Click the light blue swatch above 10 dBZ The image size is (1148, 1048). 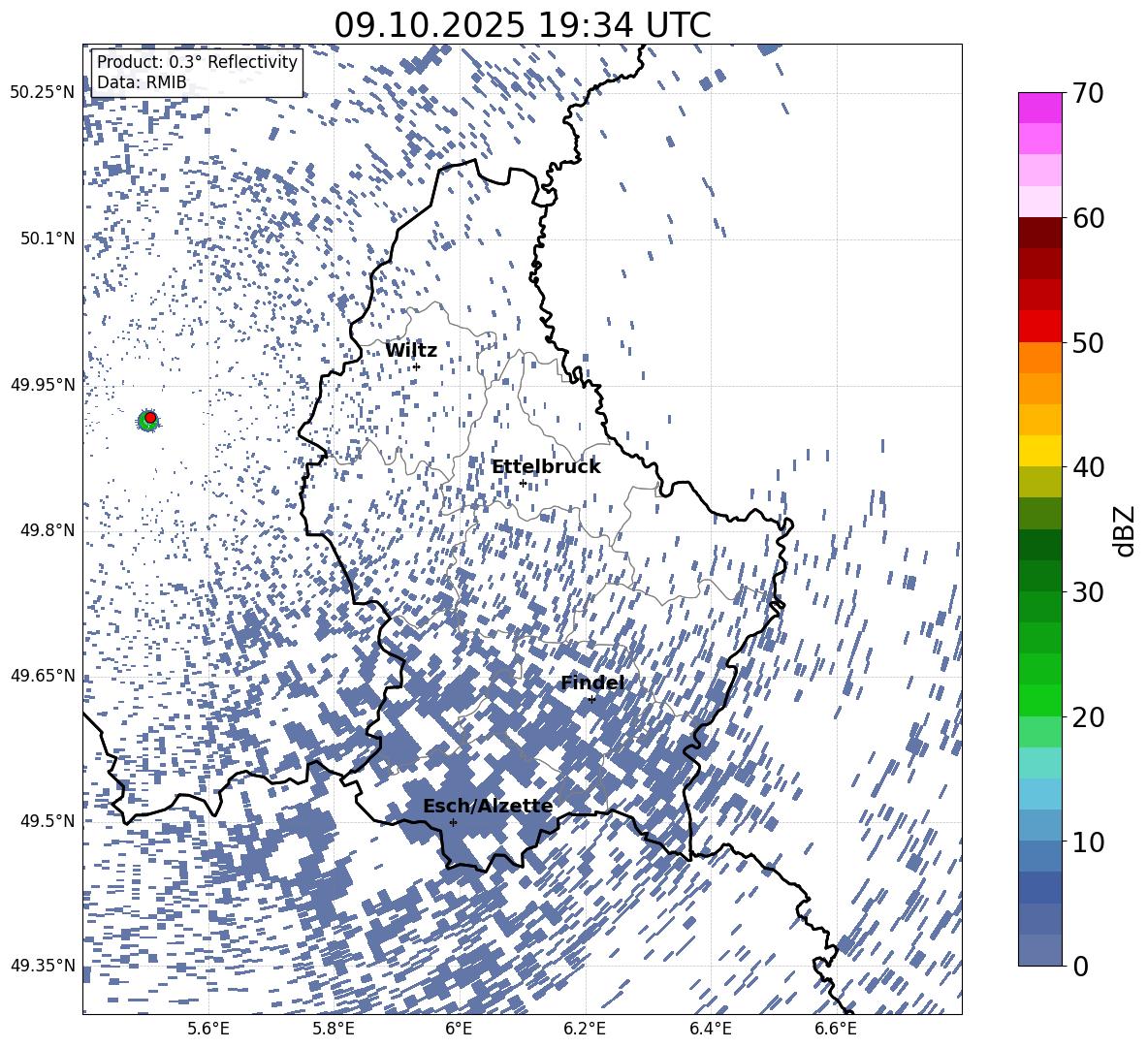click(x=1040, y=794)
